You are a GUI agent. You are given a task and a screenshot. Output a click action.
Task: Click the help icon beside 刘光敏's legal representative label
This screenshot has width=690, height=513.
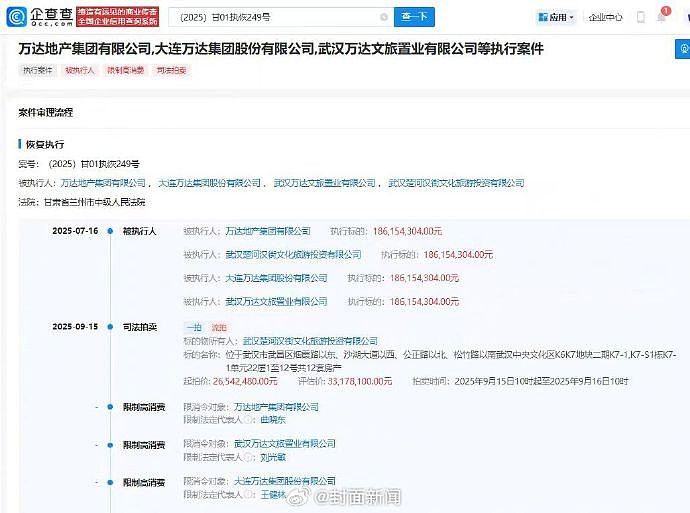[x=248, y=458]
